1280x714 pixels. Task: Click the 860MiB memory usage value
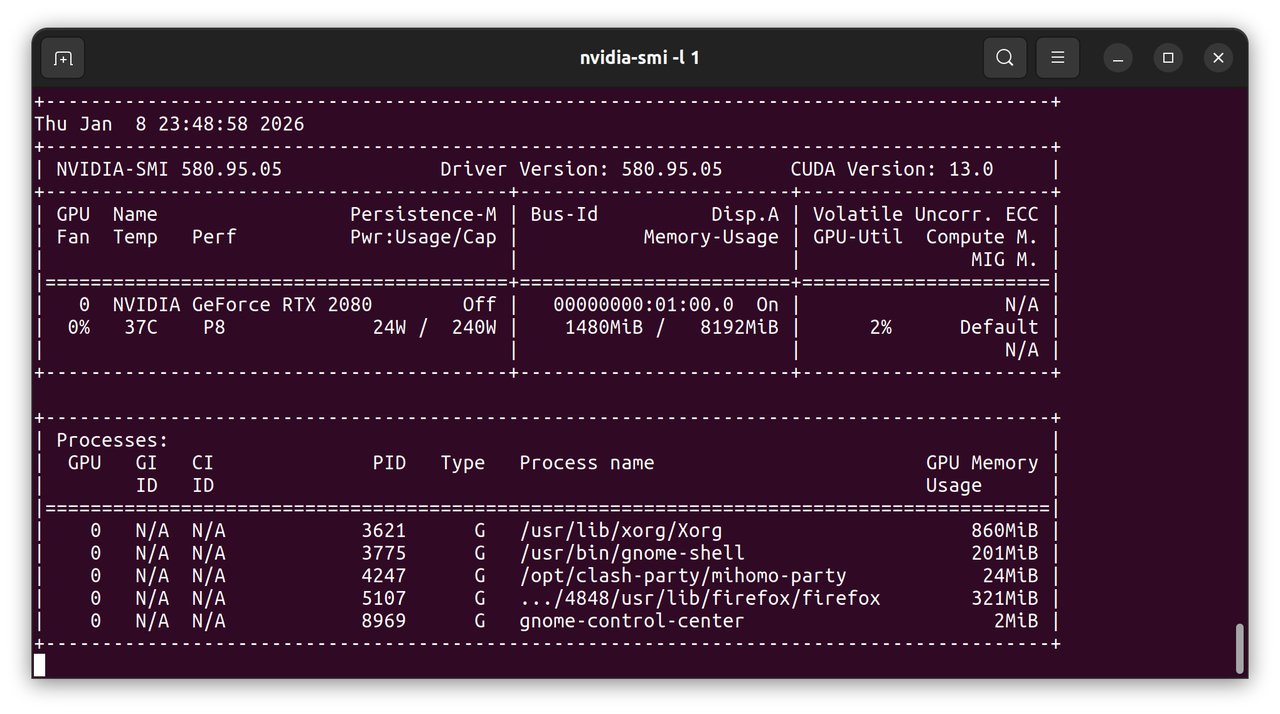tap(1005, 531)
